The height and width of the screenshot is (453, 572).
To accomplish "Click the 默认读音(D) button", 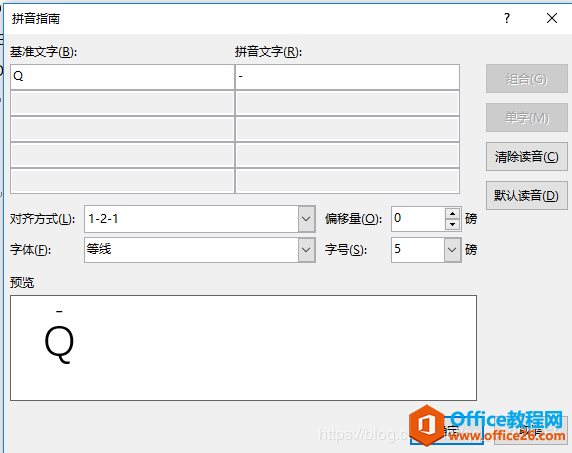I will 527,196.
